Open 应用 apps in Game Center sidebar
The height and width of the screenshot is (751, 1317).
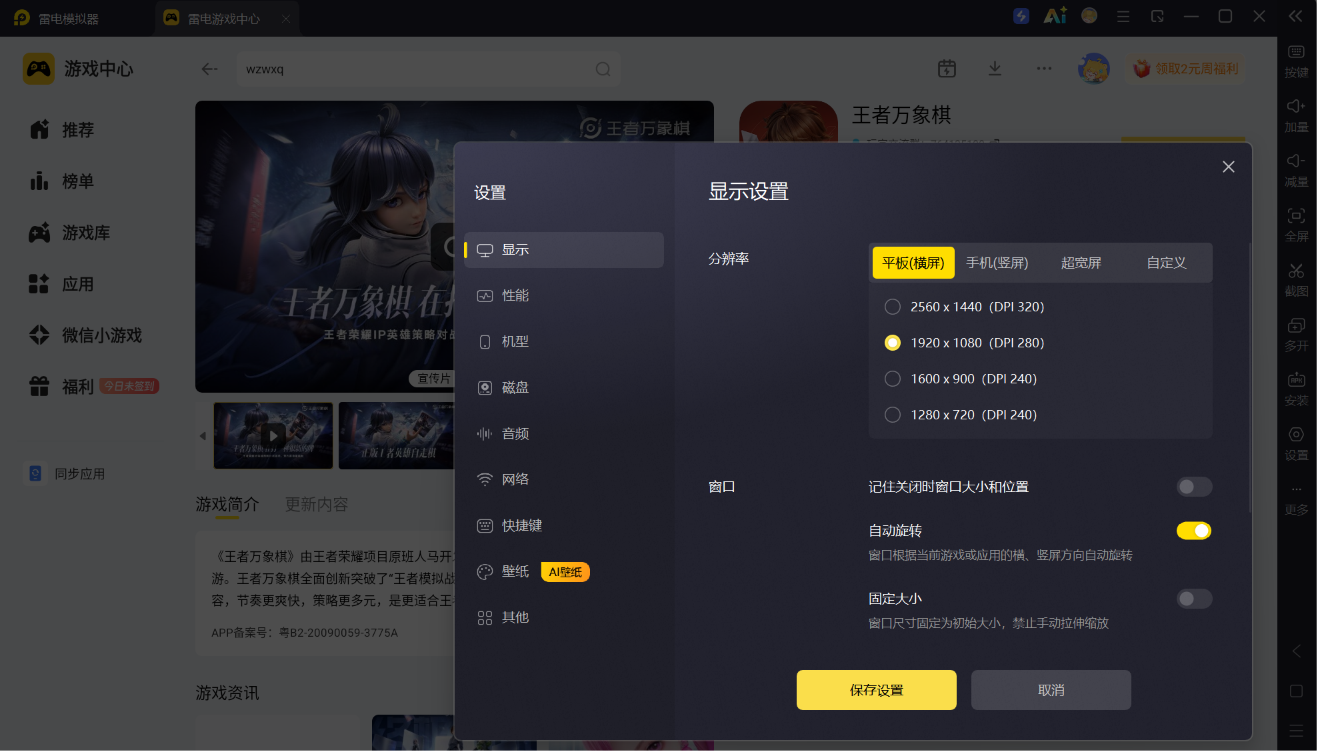point(62,284)
